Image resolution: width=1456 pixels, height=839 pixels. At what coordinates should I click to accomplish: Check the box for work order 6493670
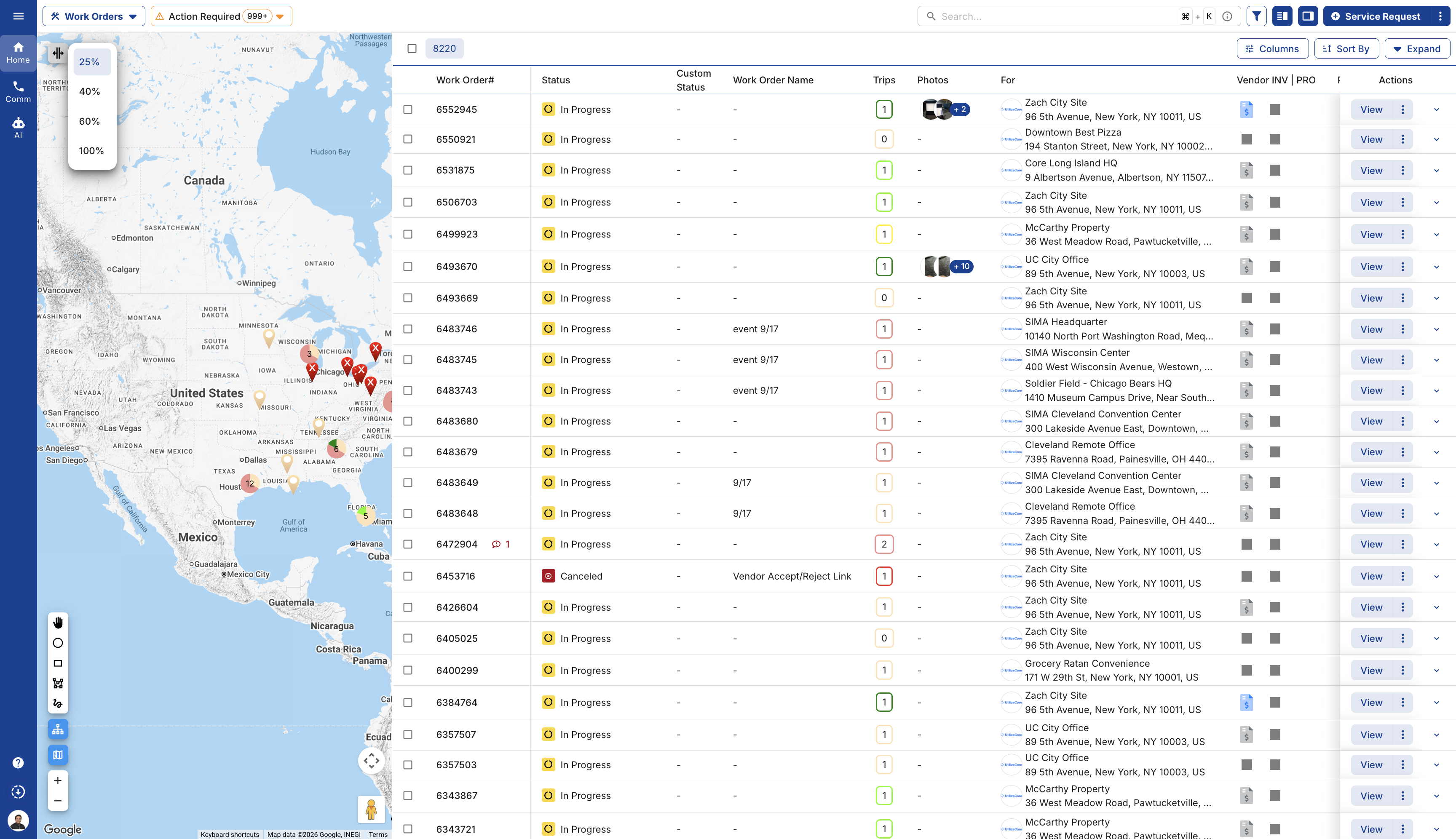click(407, 266)
